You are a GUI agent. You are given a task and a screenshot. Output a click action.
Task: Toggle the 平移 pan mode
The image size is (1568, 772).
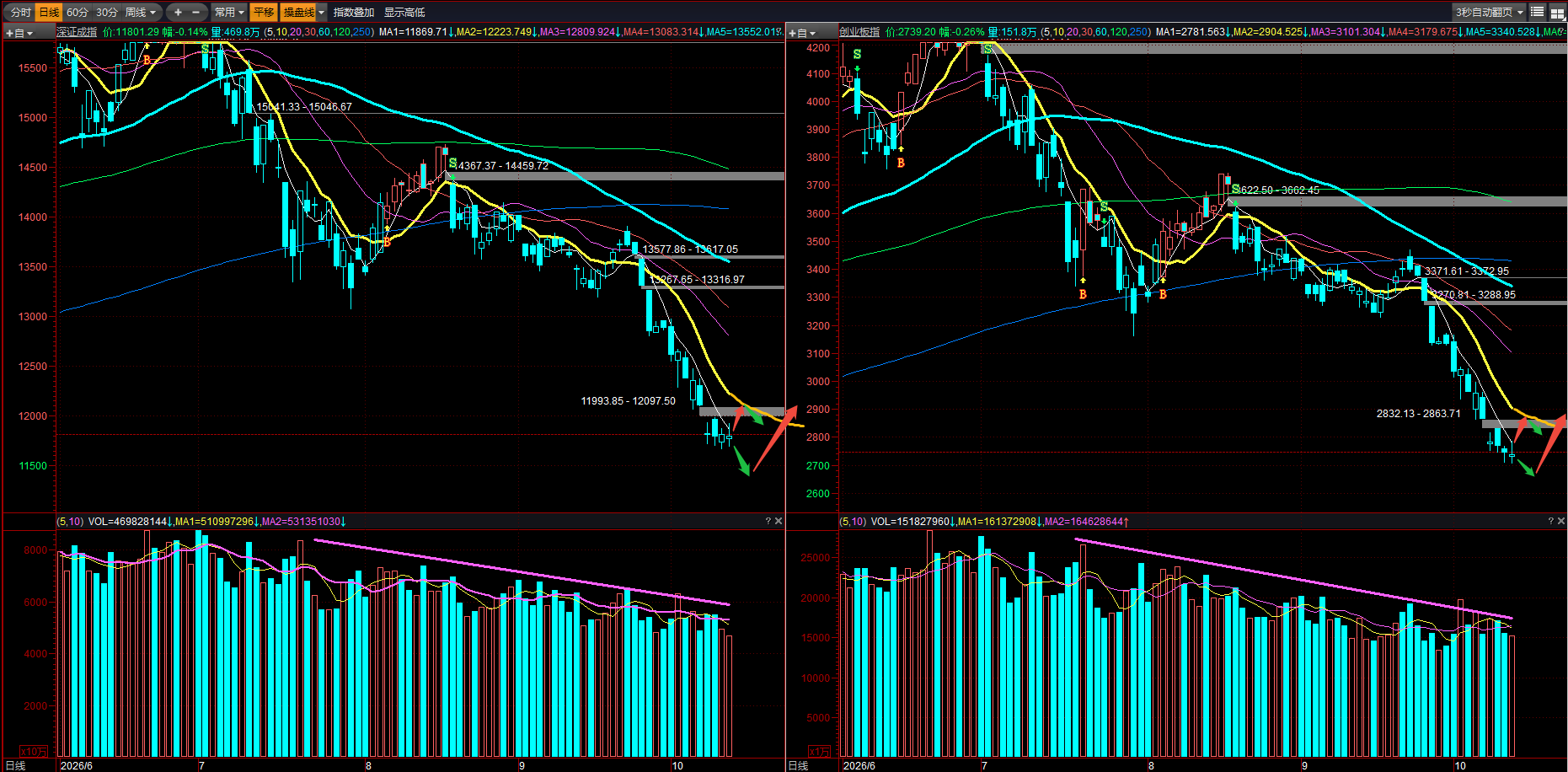click(x=264, y=12)
